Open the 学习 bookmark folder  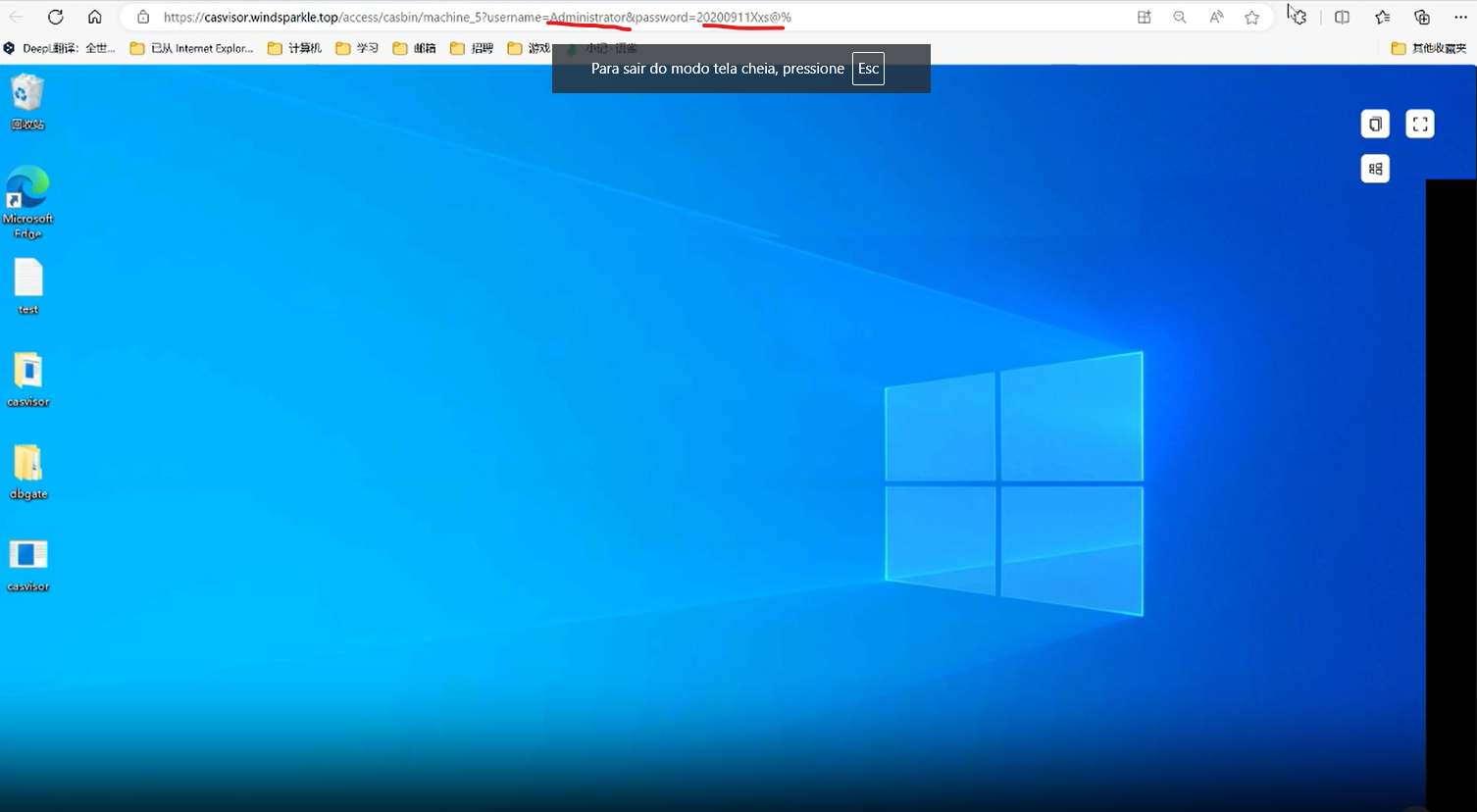tap(357, 48)
